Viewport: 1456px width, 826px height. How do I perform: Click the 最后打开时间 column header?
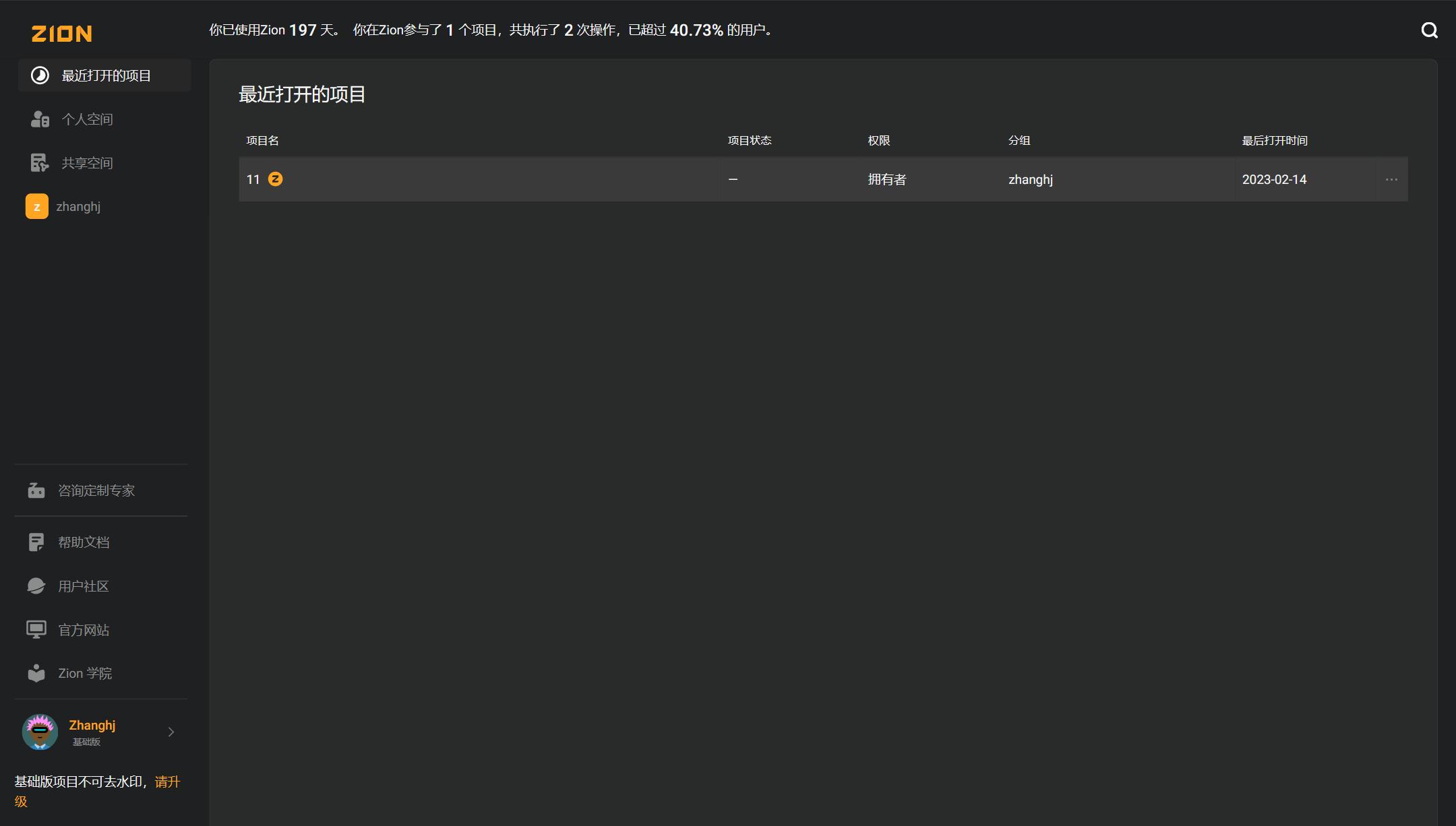click(1275, 141)
